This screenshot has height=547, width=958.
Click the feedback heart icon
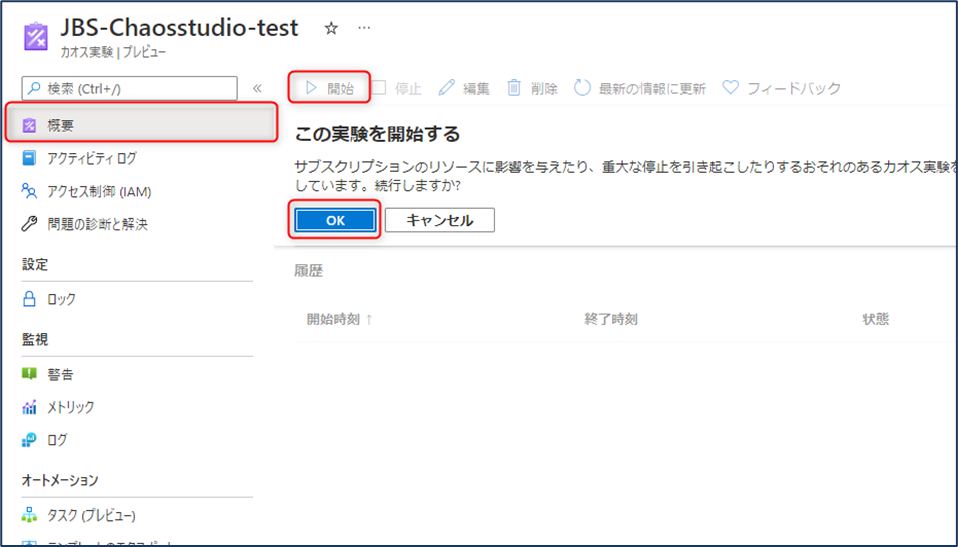[x=730, y=87]
